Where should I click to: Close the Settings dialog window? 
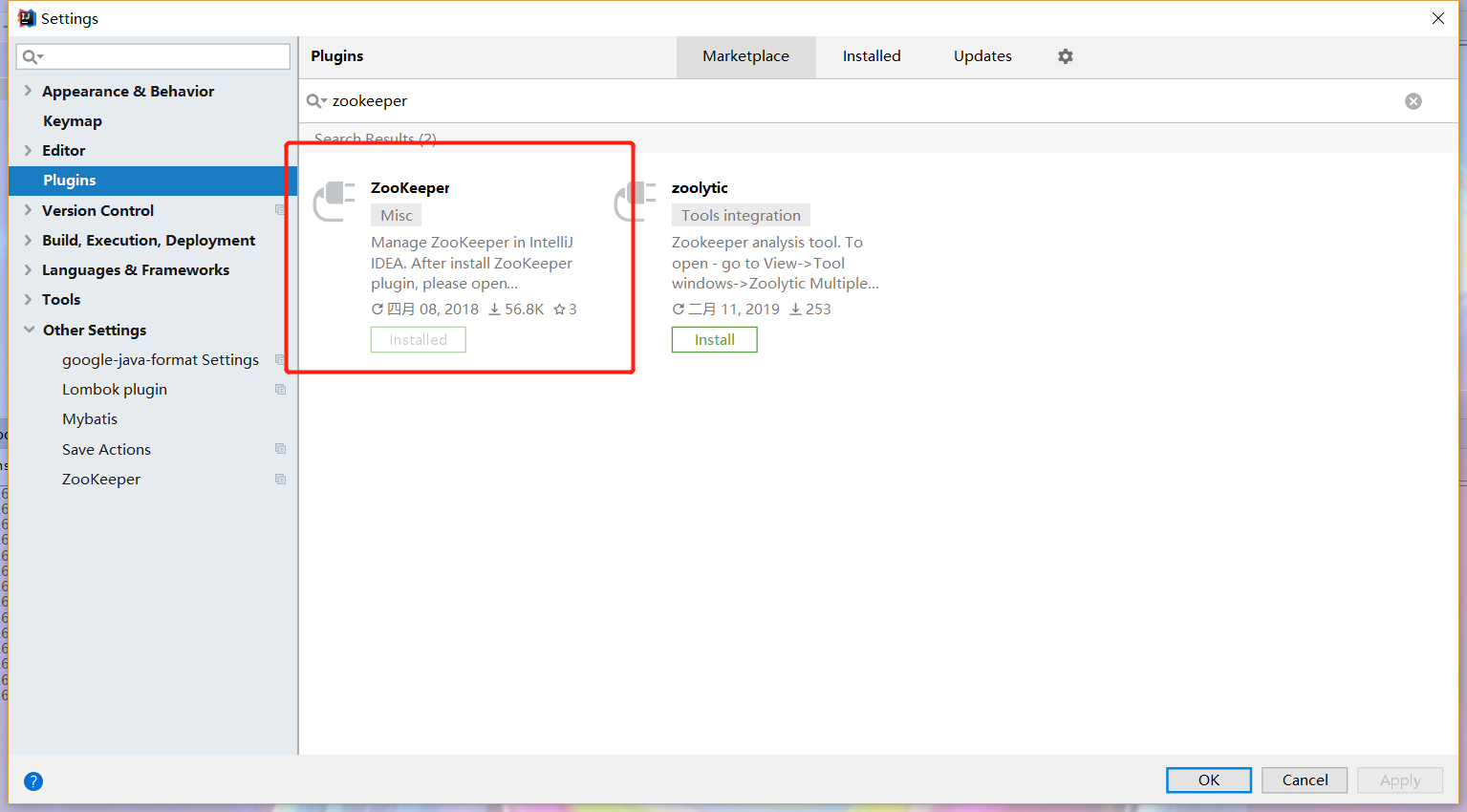pos(1438,18)
